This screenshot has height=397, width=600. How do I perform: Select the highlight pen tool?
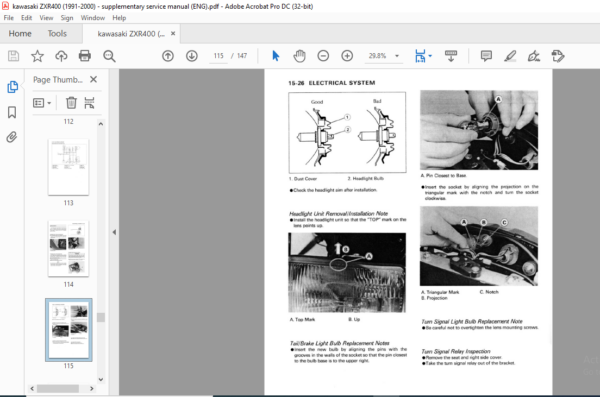tap(510, 56)
